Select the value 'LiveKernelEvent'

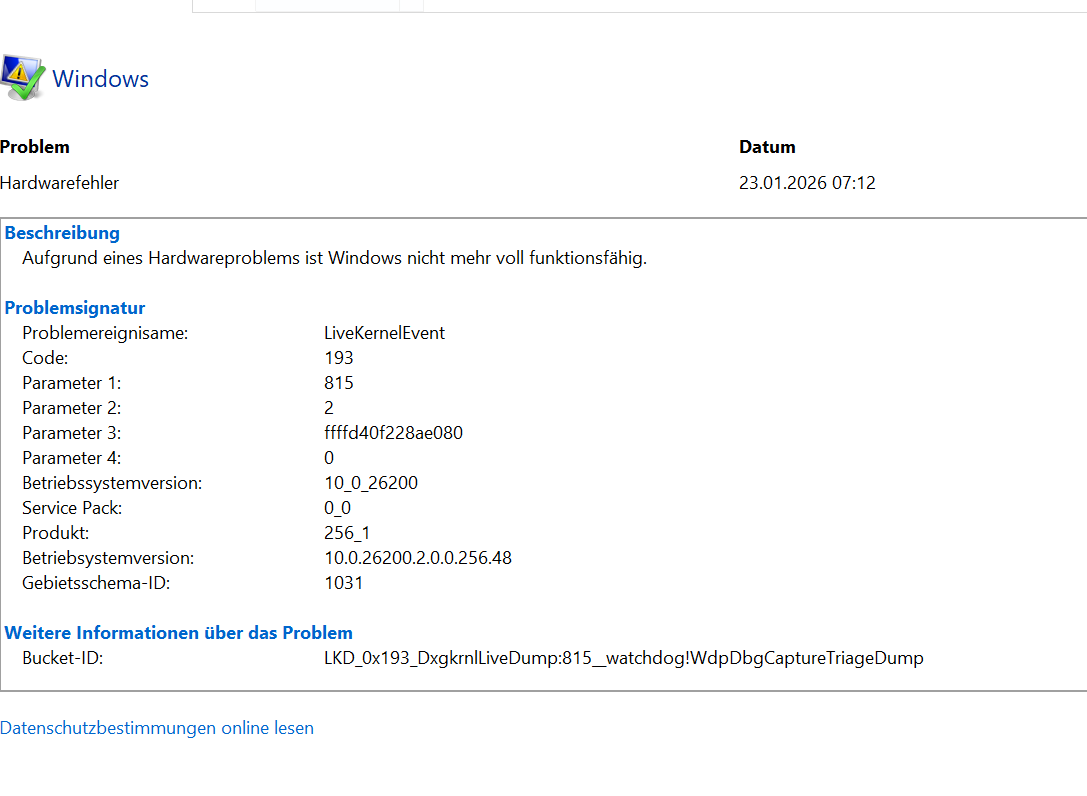(x=384, y=333)
